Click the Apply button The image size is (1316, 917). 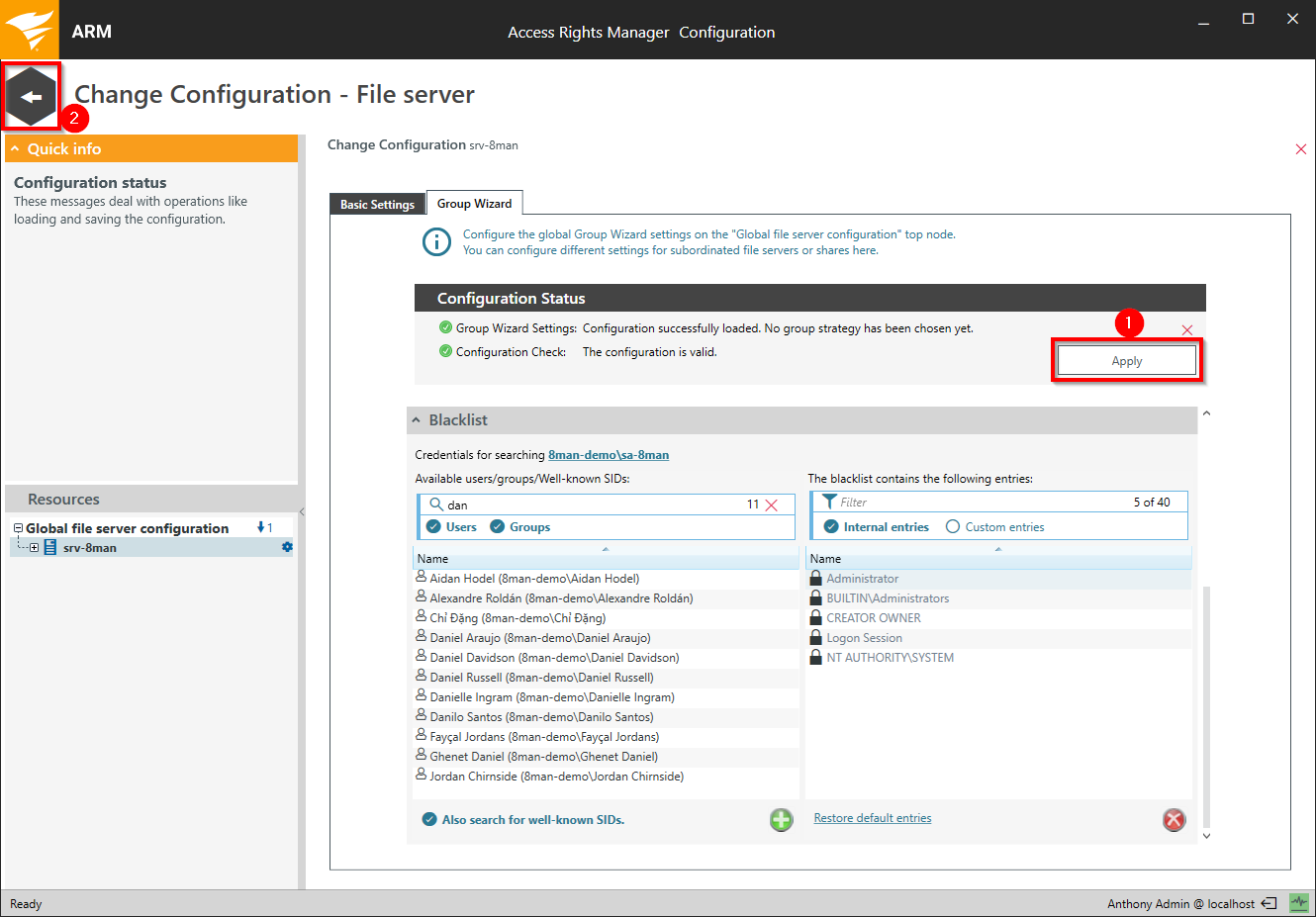[1126, 361]
